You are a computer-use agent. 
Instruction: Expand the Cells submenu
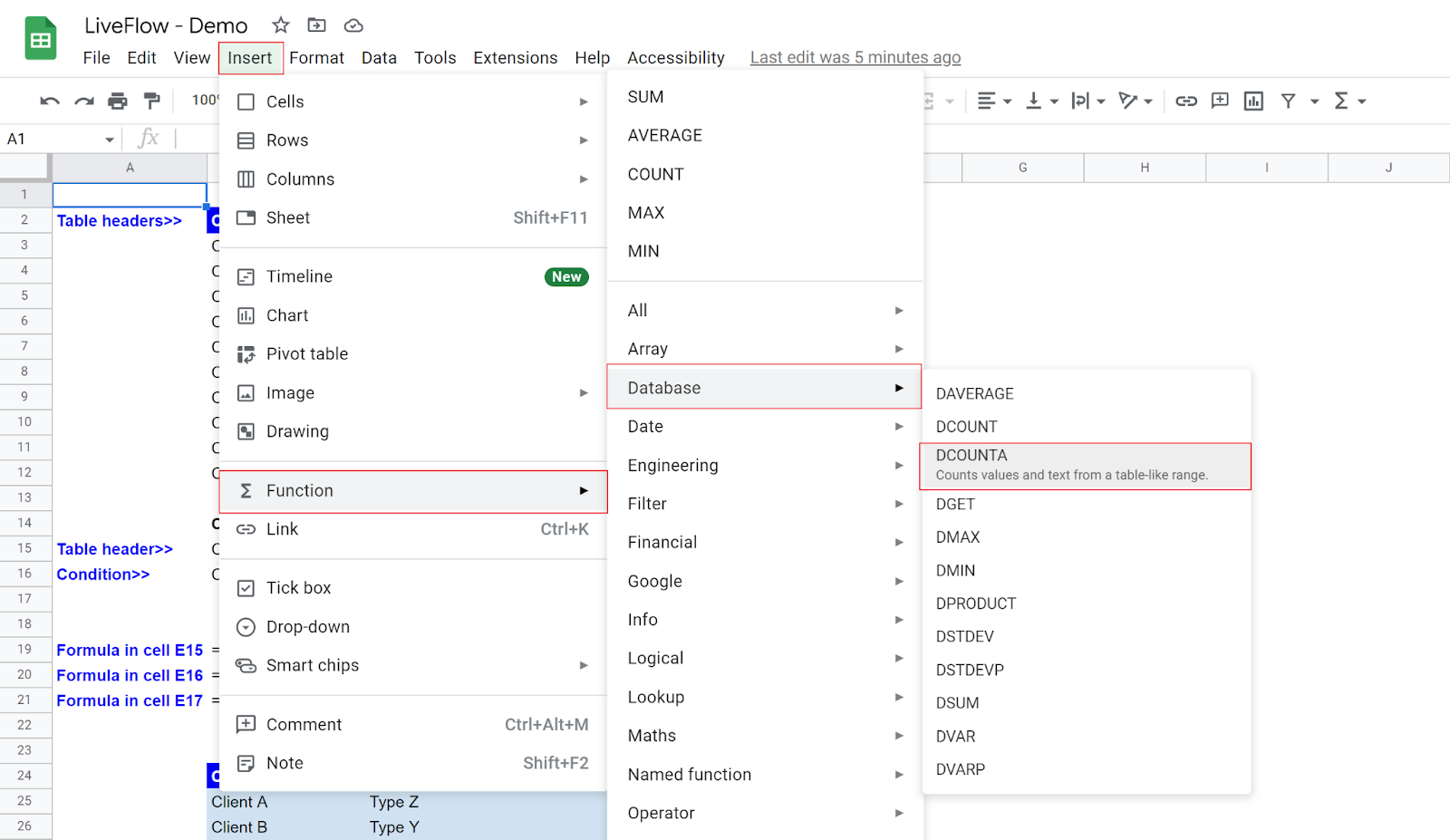[412, 101]
